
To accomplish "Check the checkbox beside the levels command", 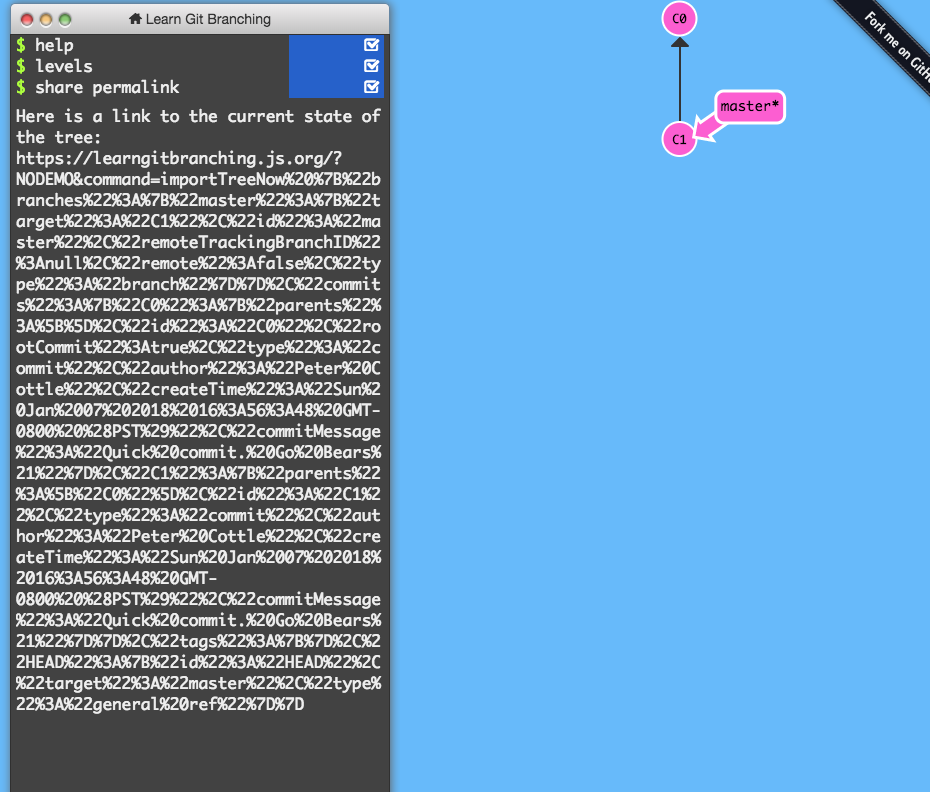I will point(371,66).
